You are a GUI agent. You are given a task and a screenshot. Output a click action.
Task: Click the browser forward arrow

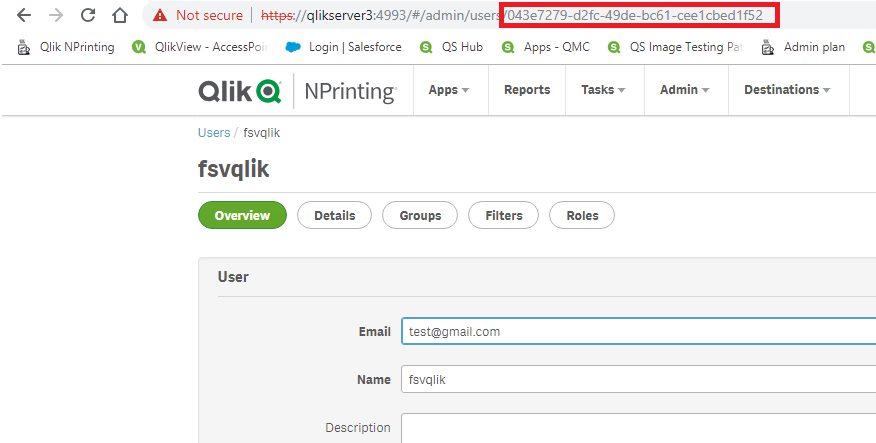click(56, 15)
